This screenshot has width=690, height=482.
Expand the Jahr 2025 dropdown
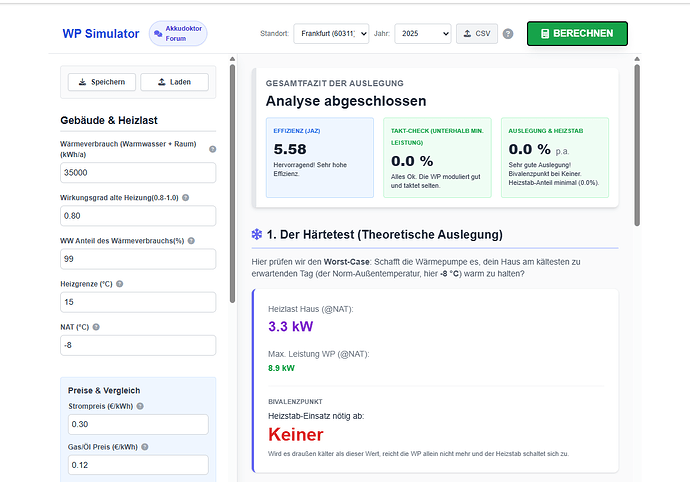[x=423, y=34]
